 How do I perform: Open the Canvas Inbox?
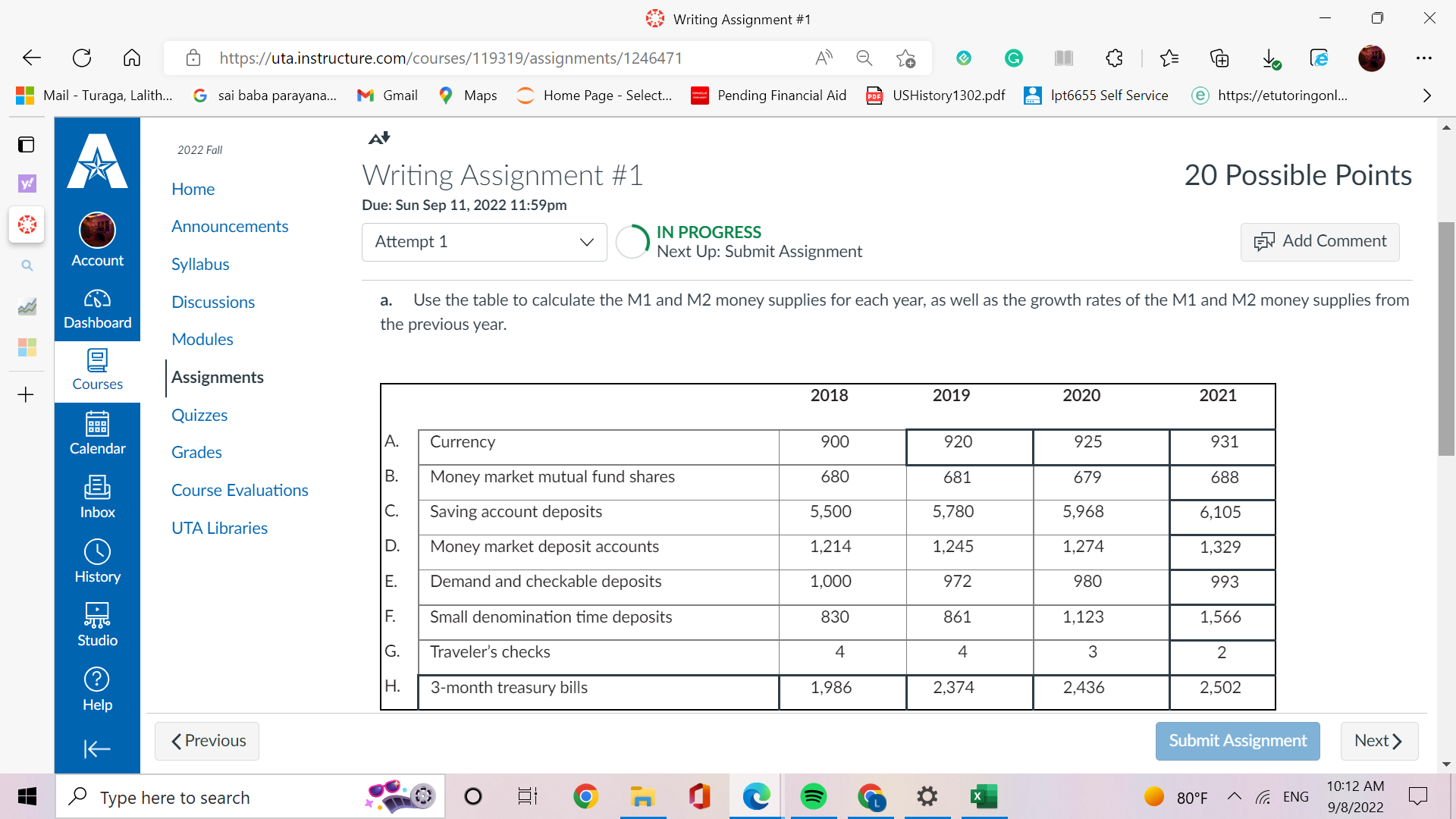click(x=97, y=495)
